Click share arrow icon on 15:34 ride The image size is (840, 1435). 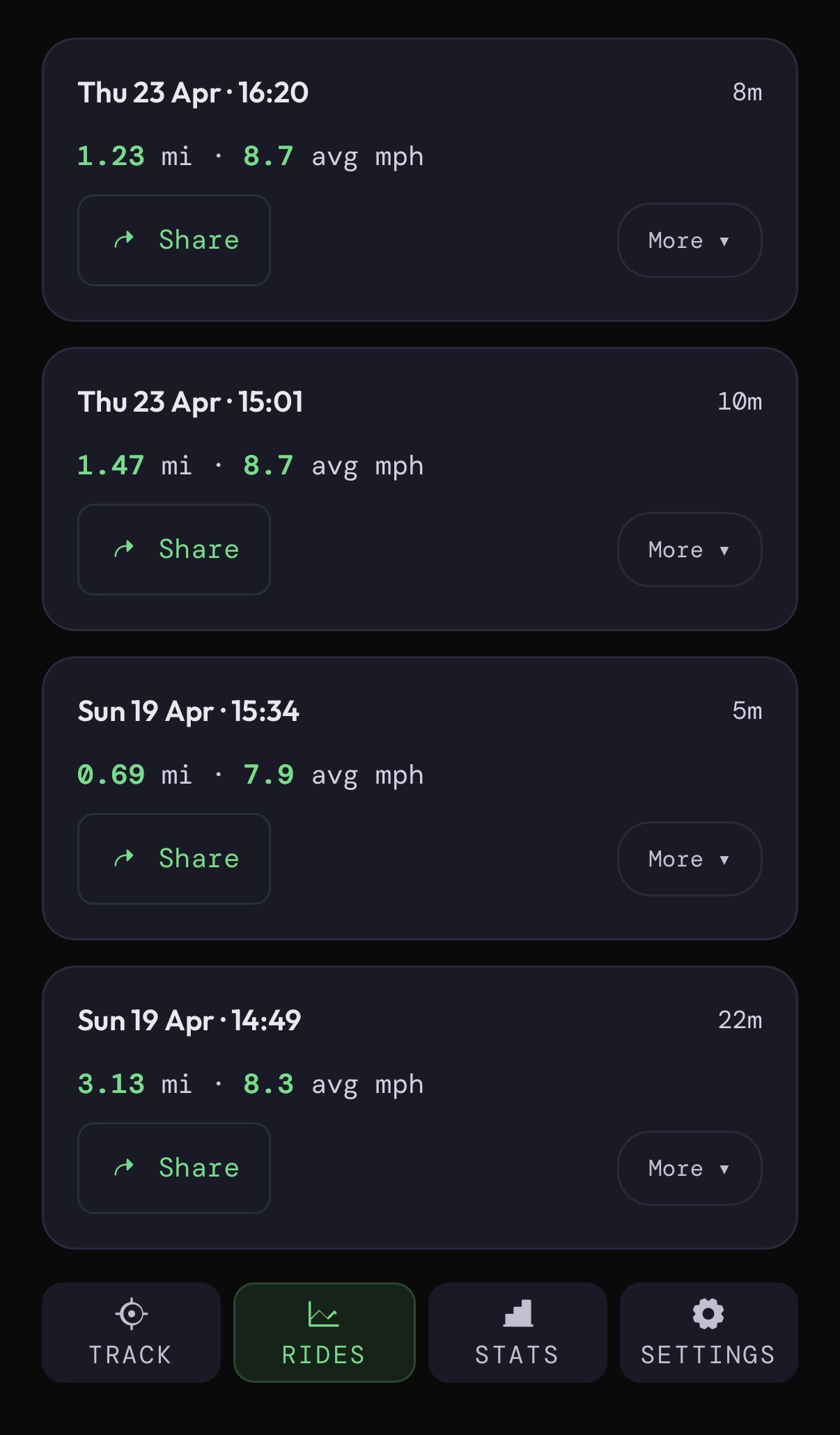coord(124,859)
